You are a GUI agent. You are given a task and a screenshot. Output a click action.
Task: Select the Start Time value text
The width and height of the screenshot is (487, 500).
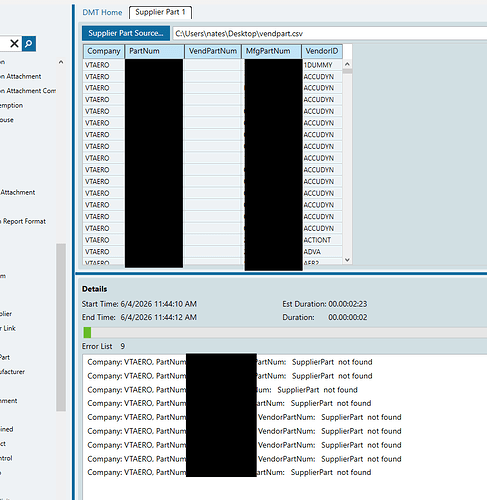pyautogui.click(x=158, y=304)
